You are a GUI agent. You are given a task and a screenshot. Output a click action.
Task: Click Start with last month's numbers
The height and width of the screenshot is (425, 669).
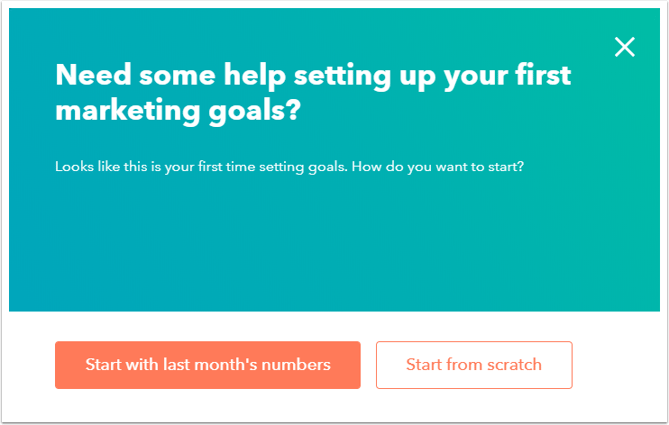pyautogui.click(x=208, y=365)
